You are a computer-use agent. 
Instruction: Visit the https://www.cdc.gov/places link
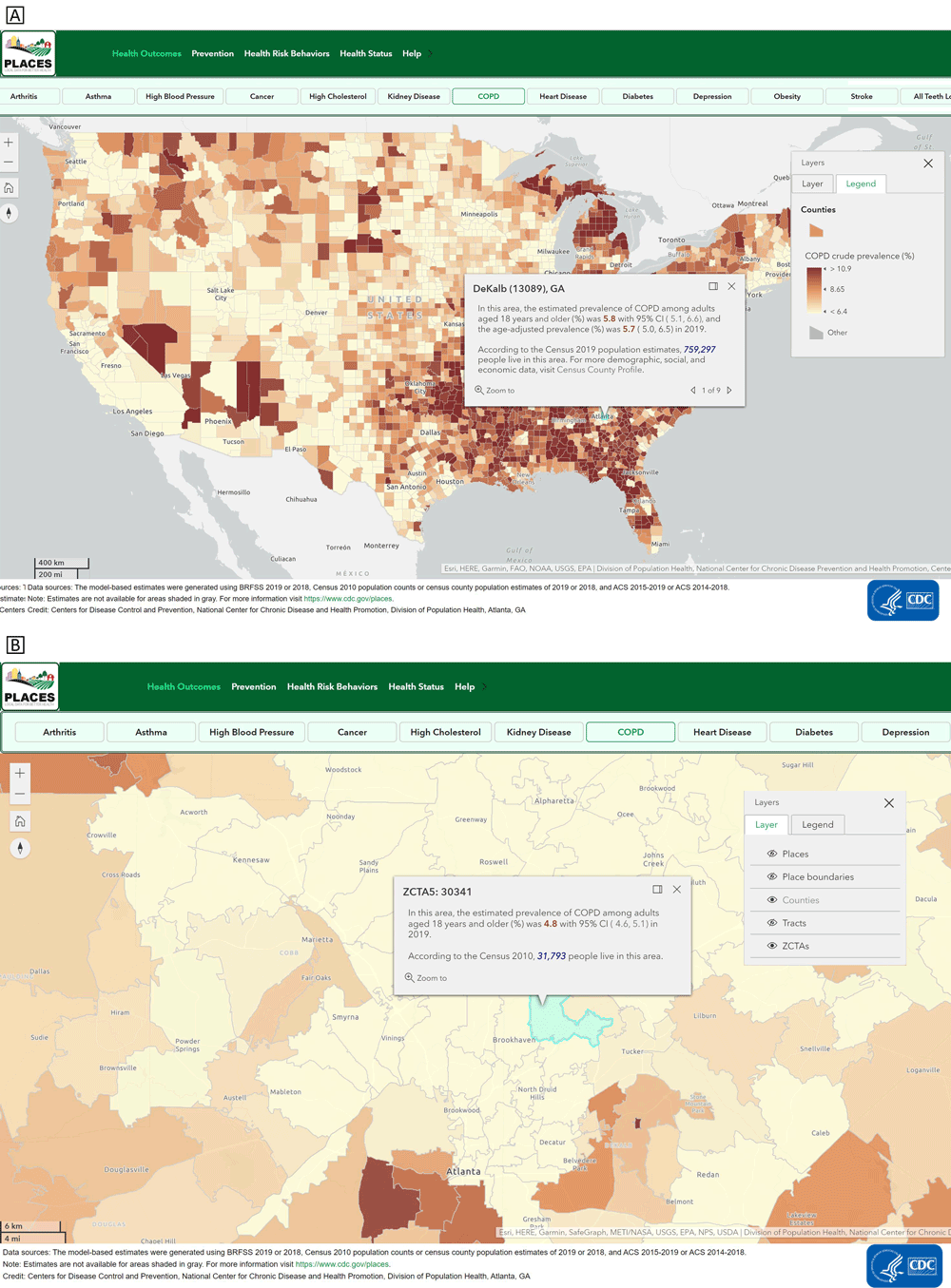tap(348, 599)
